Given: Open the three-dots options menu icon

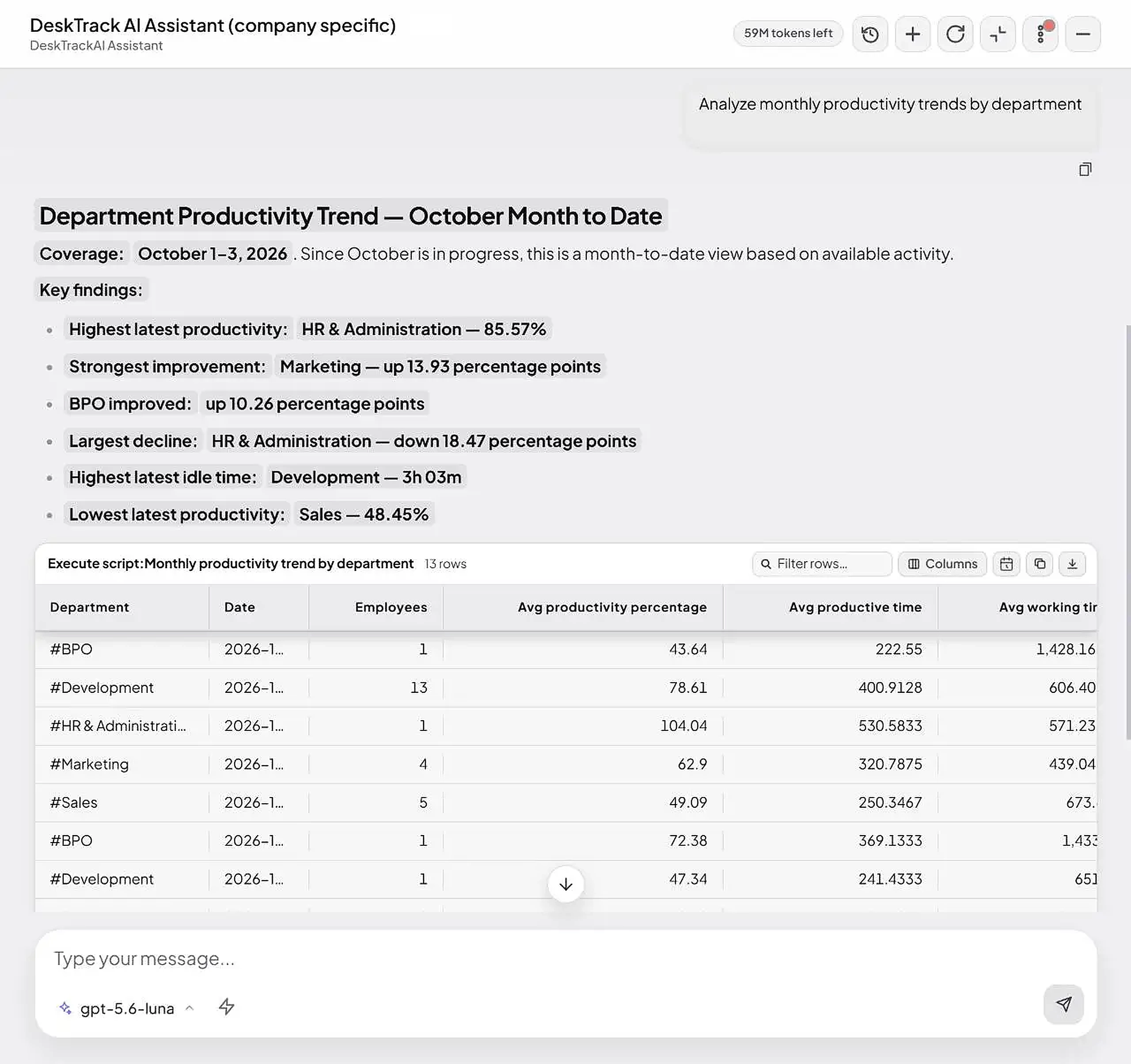Looking at the screenshot, I should 1040,34.
